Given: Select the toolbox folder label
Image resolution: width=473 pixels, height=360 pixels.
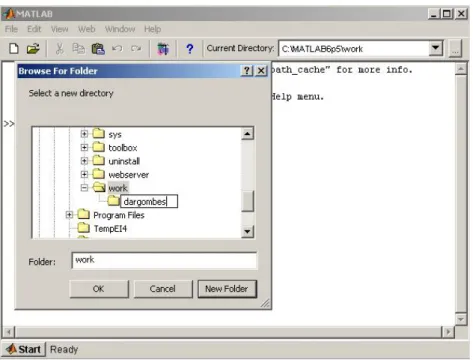Looking at the screenshot, I should [x=123, y=148].
